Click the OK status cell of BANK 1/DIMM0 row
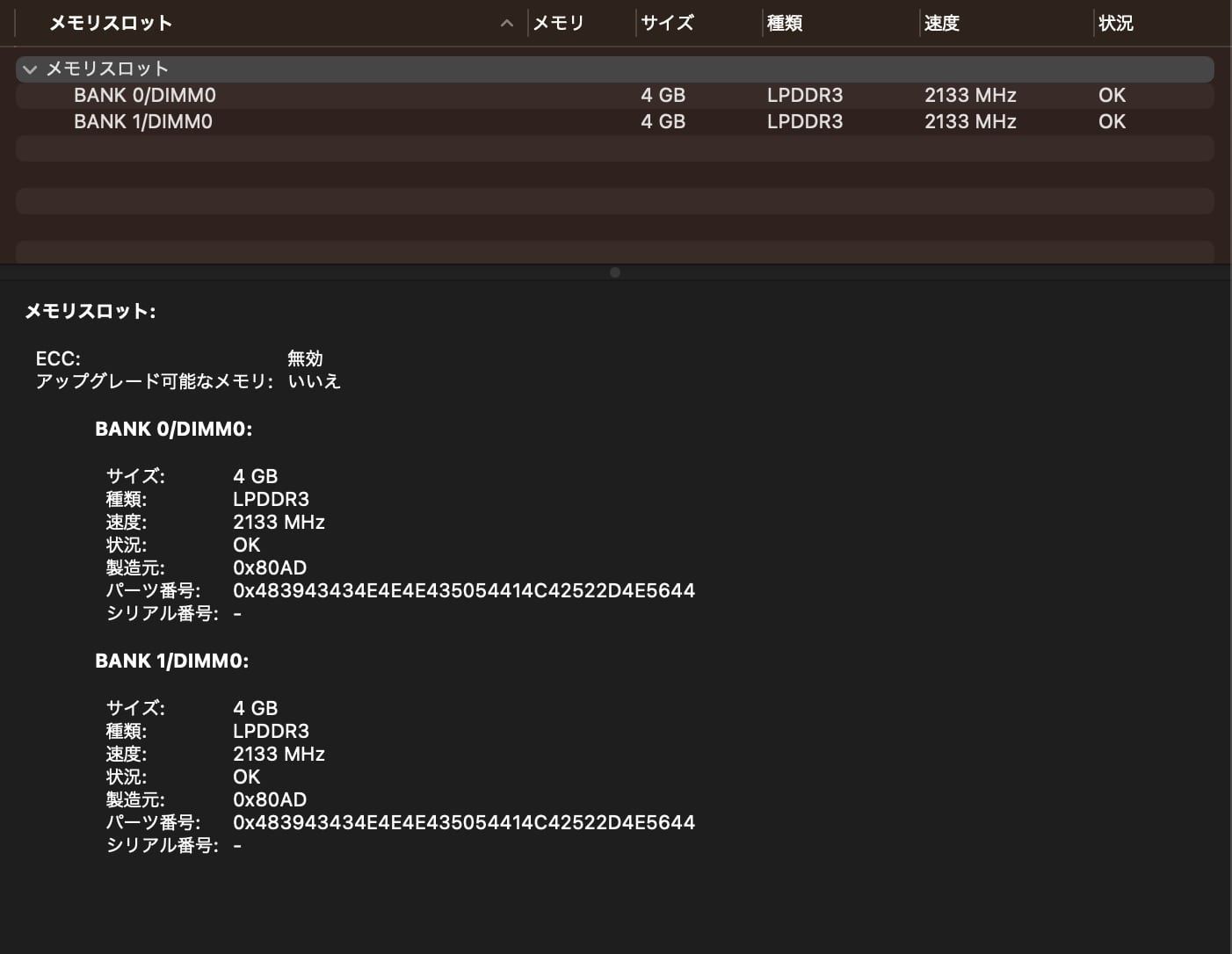1232x954 pixels. point(1112,122)
